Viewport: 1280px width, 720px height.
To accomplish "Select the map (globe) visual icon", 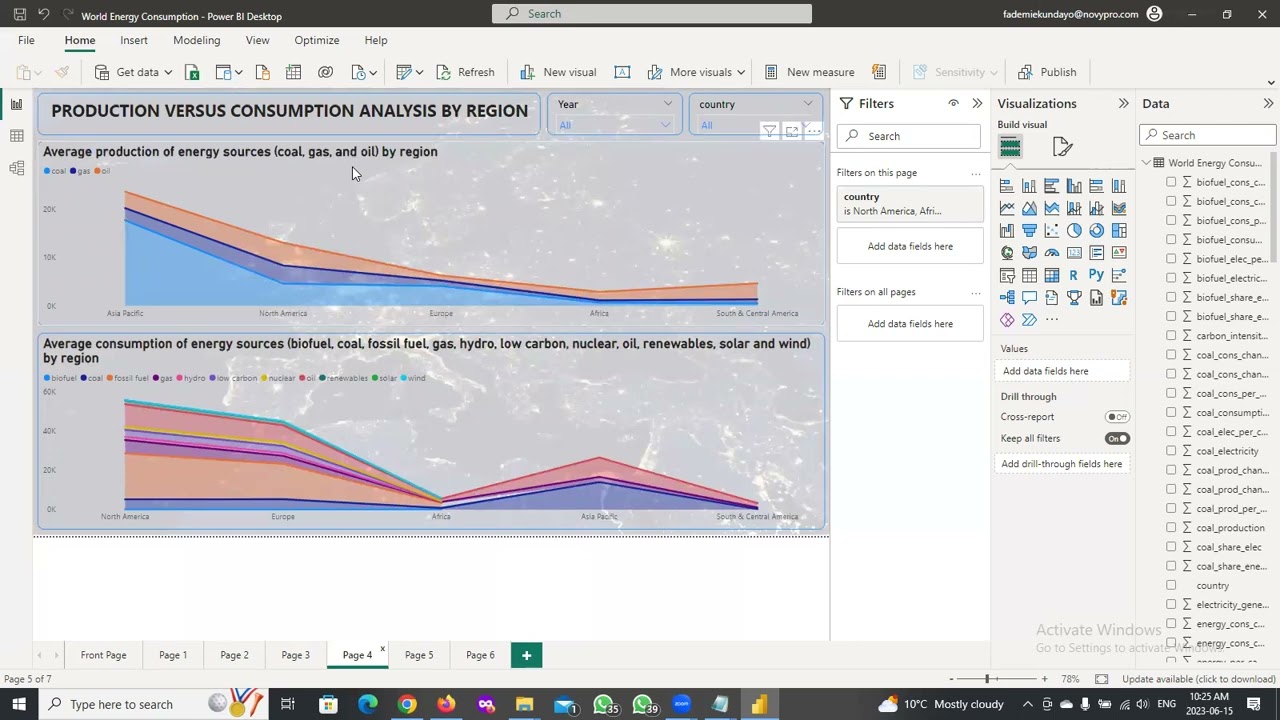I will pyautogui.click(x=1007, y=253).
